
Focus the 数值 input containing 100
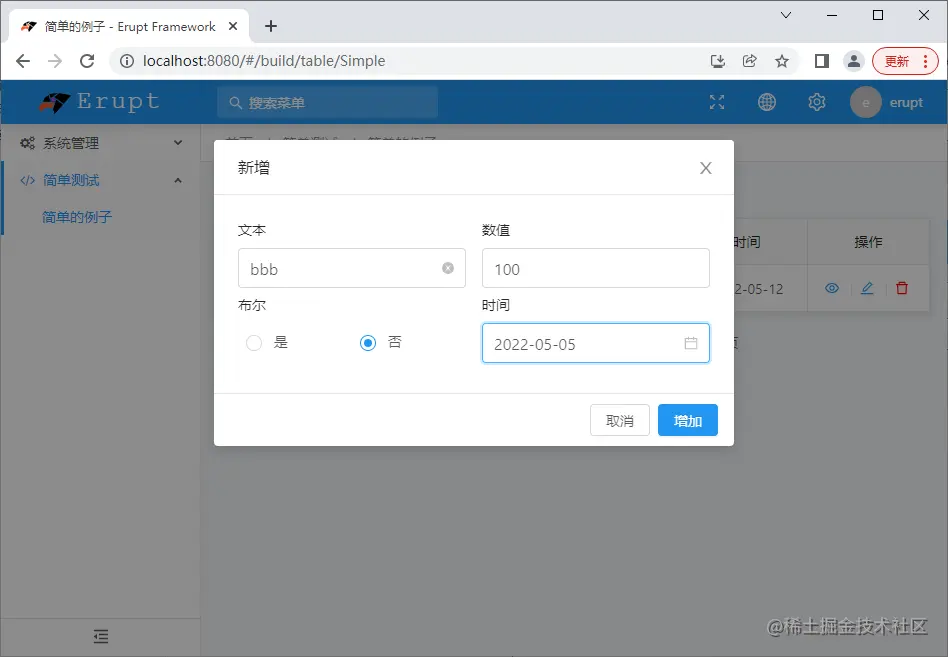pos(596,268)
